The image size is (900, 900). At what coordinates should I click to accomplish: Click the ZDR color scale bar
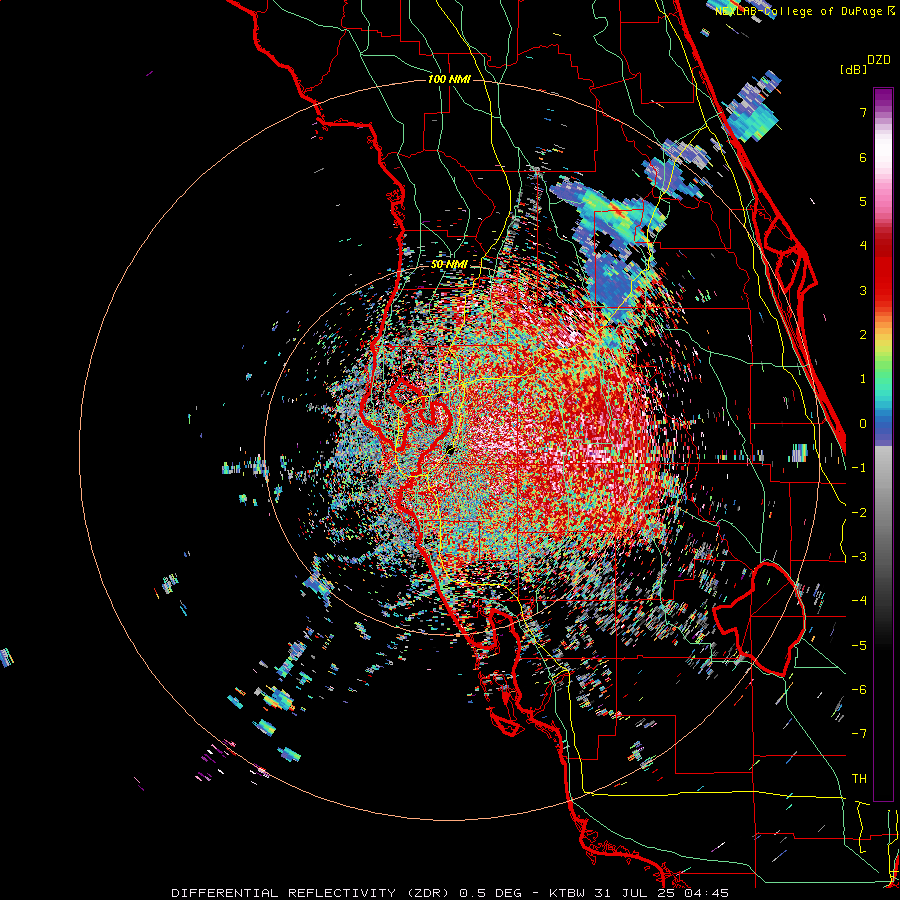(x=883, y=444)
